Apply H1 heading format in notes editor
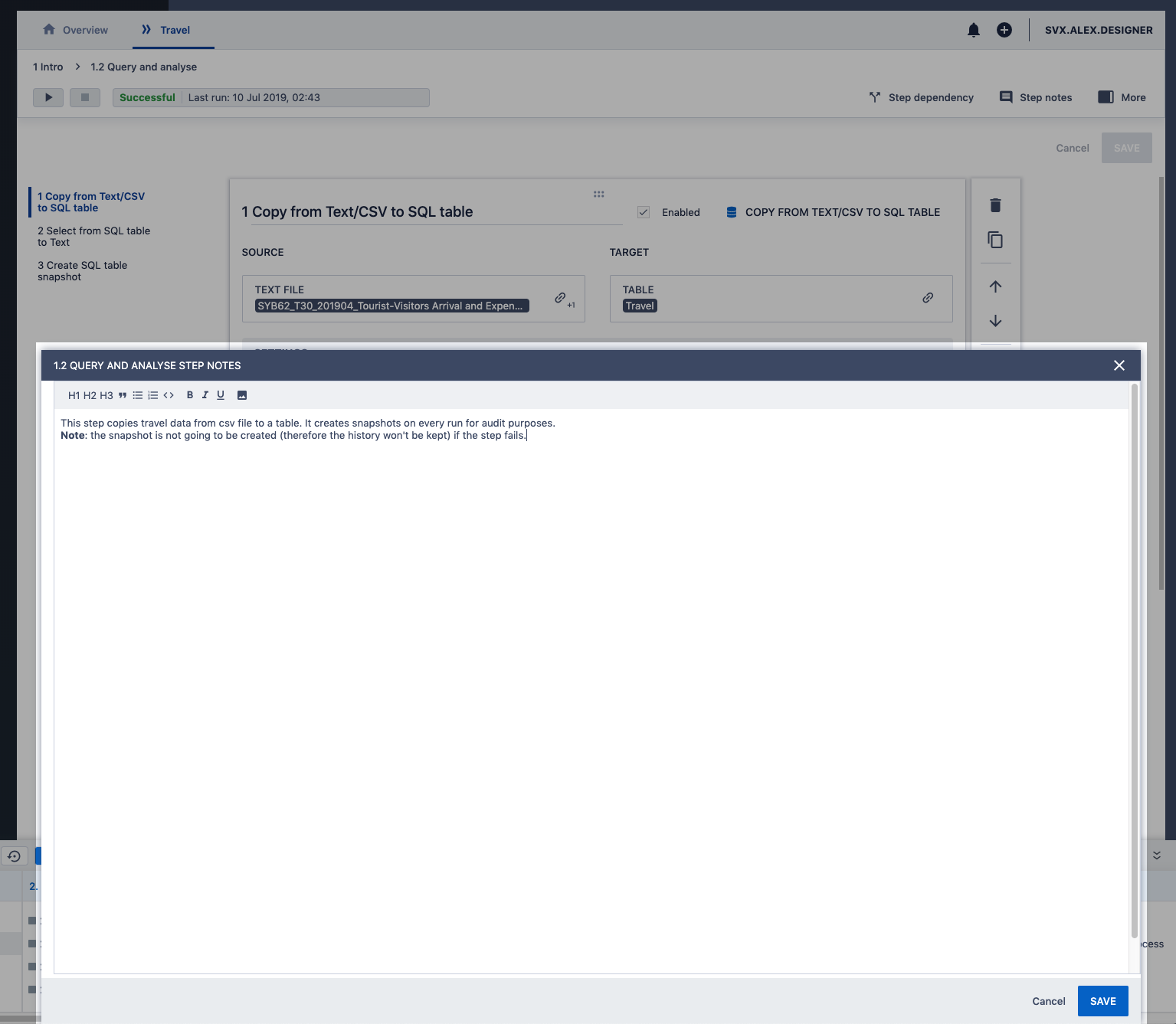Screen dimensions: 1176x1024 (x=74, y=395)
